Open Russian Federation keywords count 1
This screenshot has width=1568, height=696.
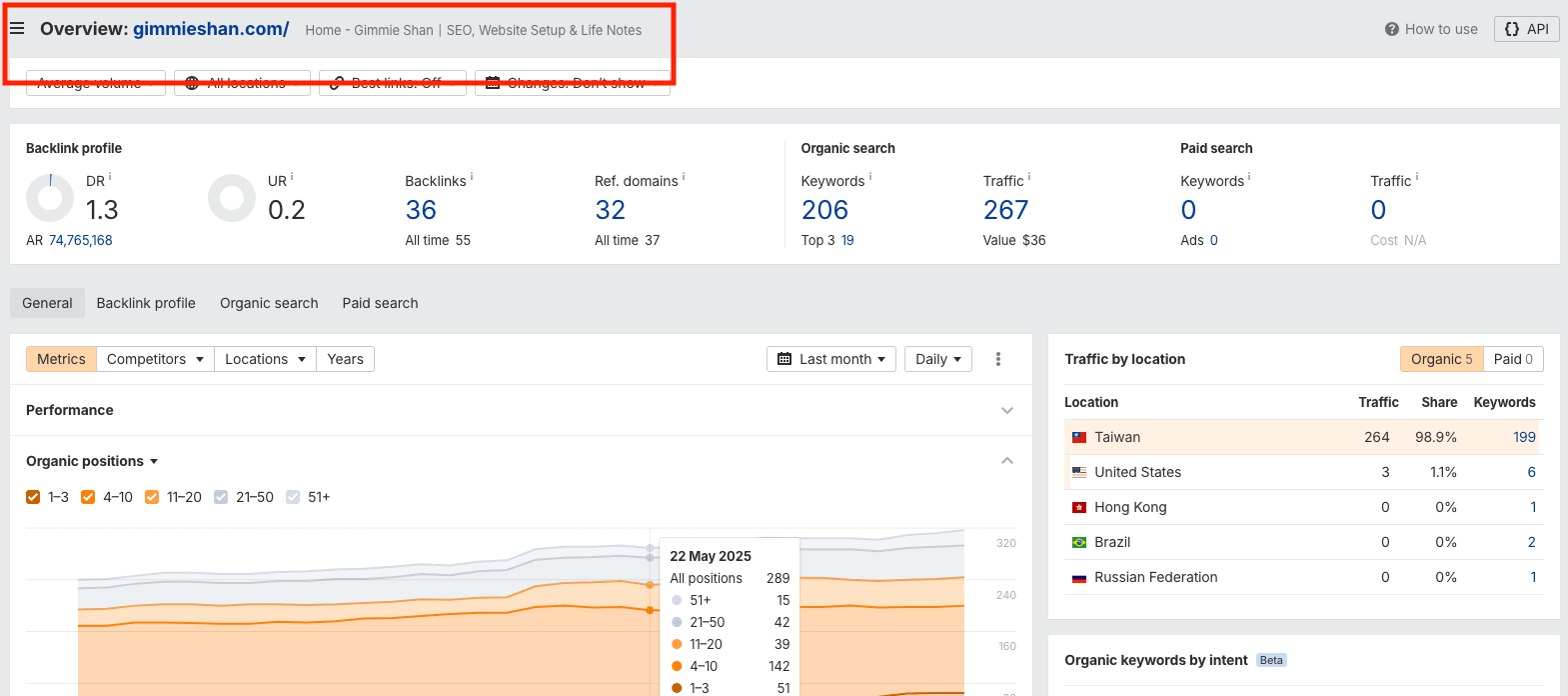coord(1533,577)
